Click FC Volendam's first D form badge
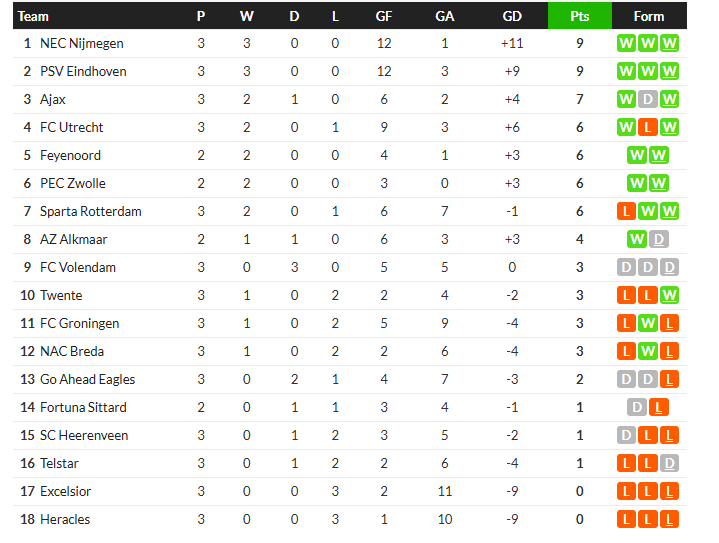 626,267
